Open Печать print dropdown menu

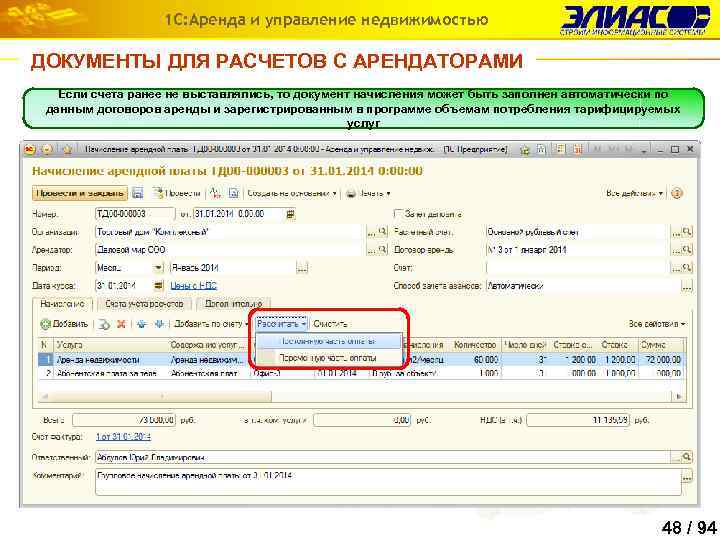click(x=368, y=193)
